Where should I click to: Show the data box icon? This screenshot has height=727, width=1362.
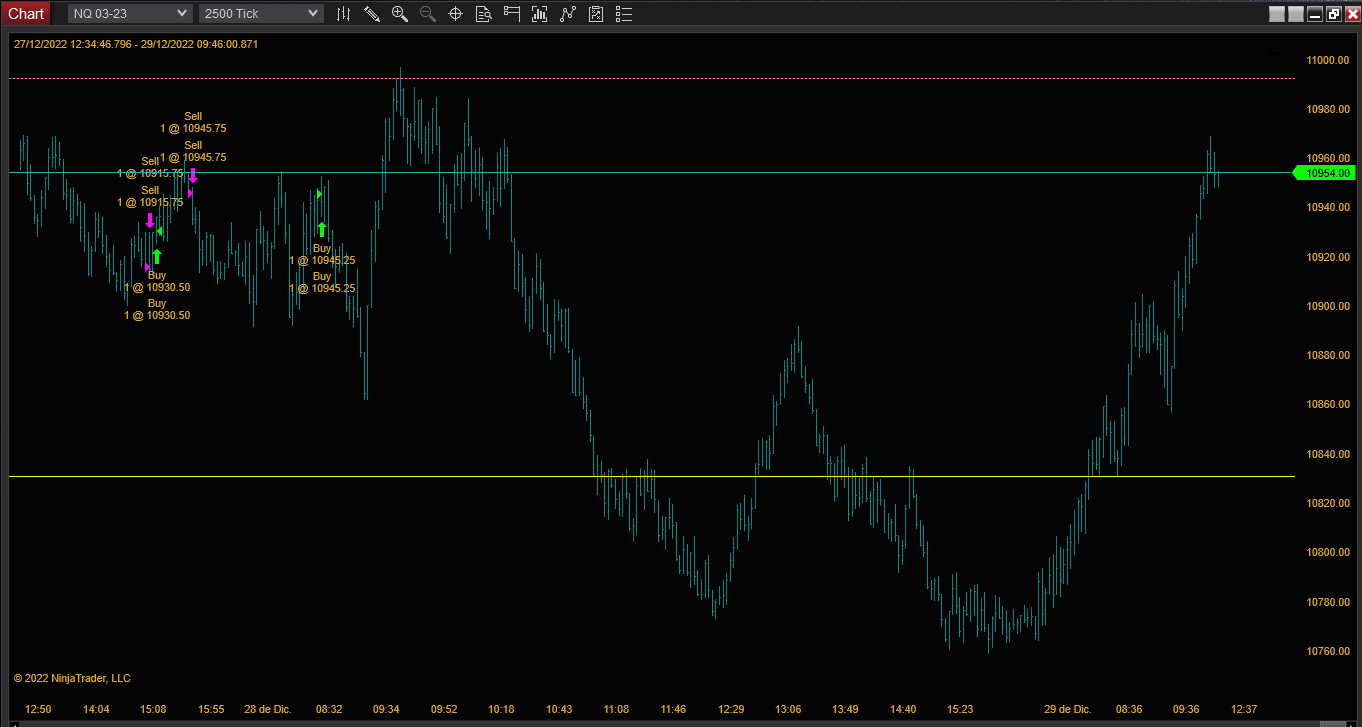(483, 14)
